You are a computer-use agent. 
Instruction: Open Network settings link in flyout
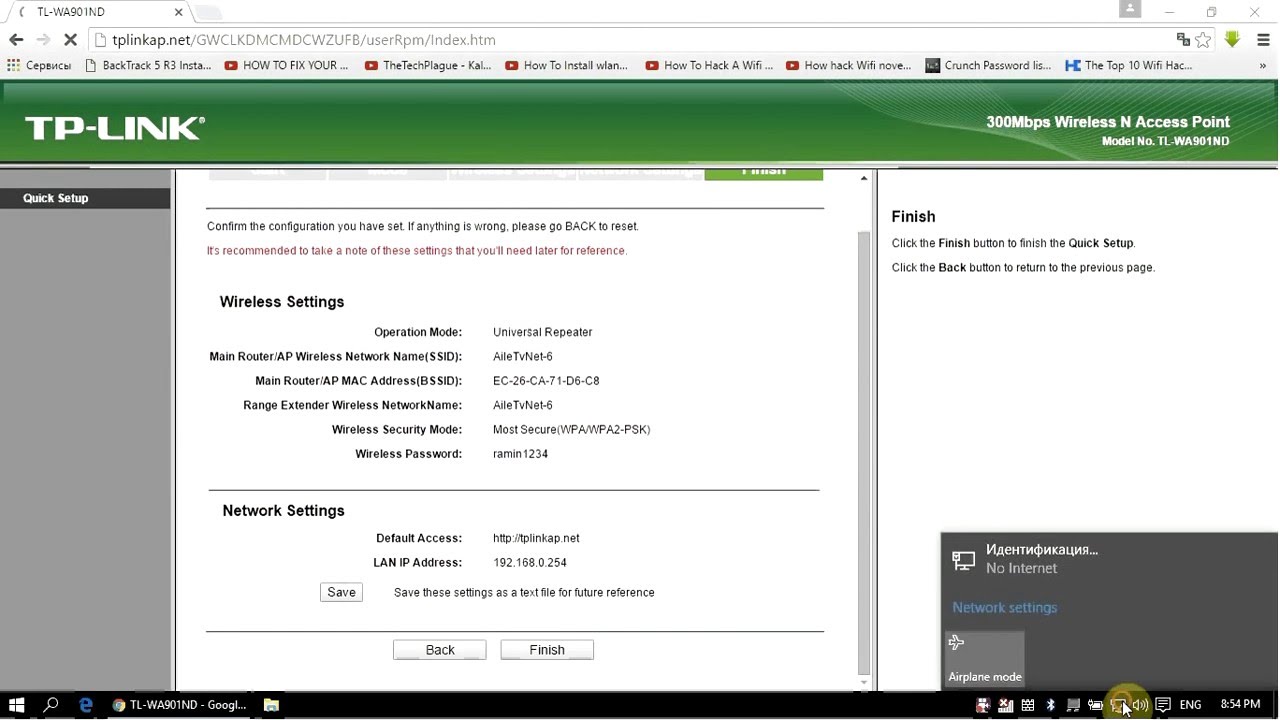(x=1004, y=608)
